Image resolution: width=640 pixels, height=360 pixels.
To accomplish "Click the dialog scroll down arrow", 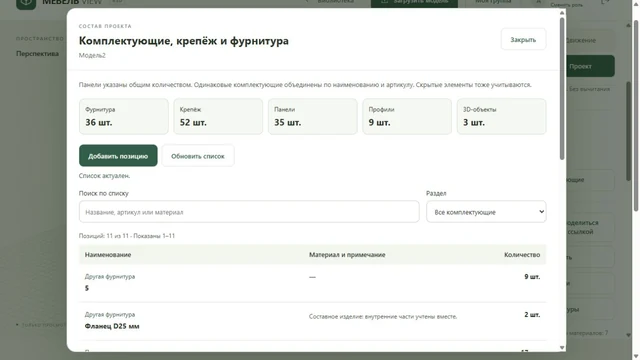I will coord(562,348).
